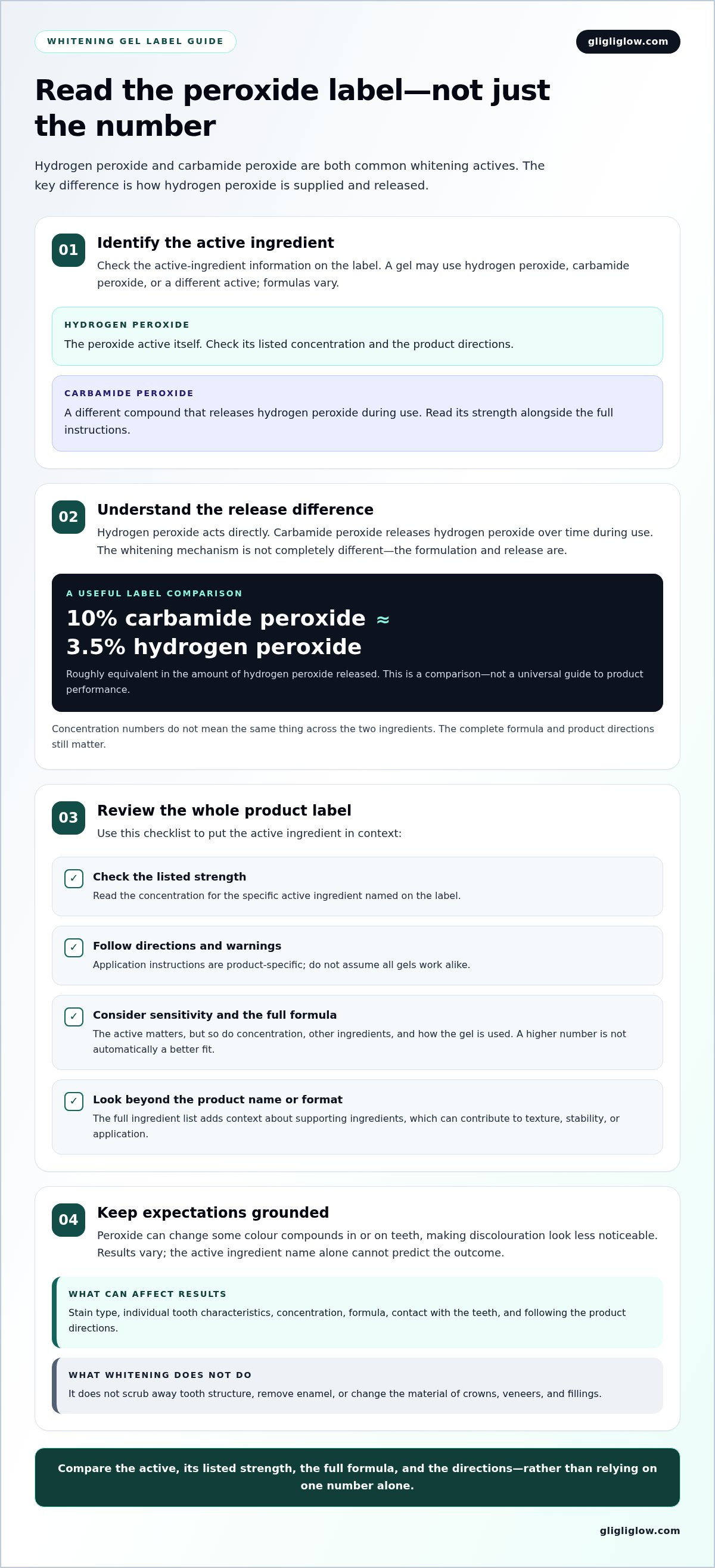Click the step 04 number badge
715x1568 pixels.
click(x=68, y=1220)
